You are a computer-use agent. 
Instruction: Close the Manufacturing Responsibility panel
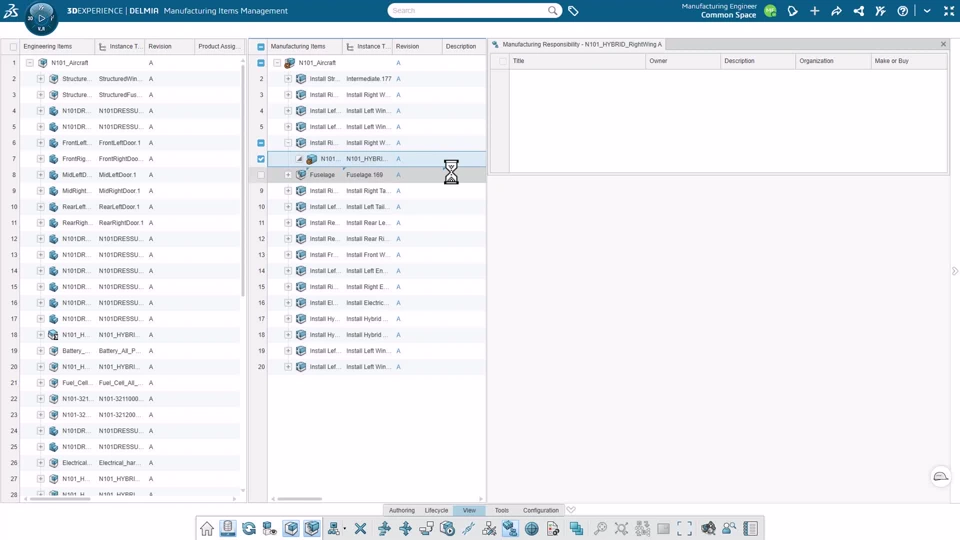click(x=943, y=44)
